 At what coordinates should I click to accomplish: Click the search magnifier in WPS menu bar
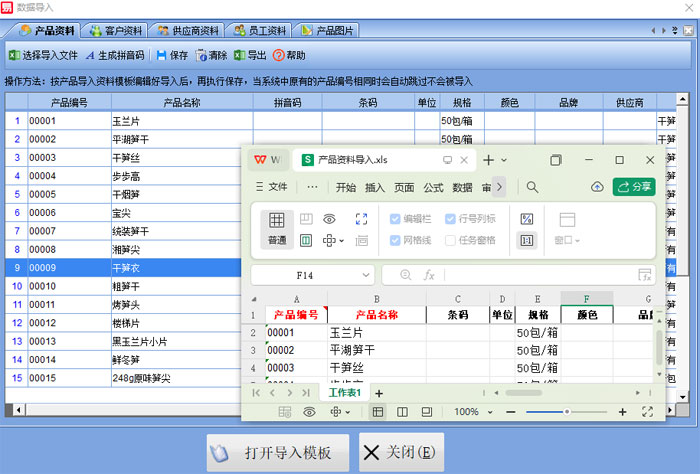533,187
